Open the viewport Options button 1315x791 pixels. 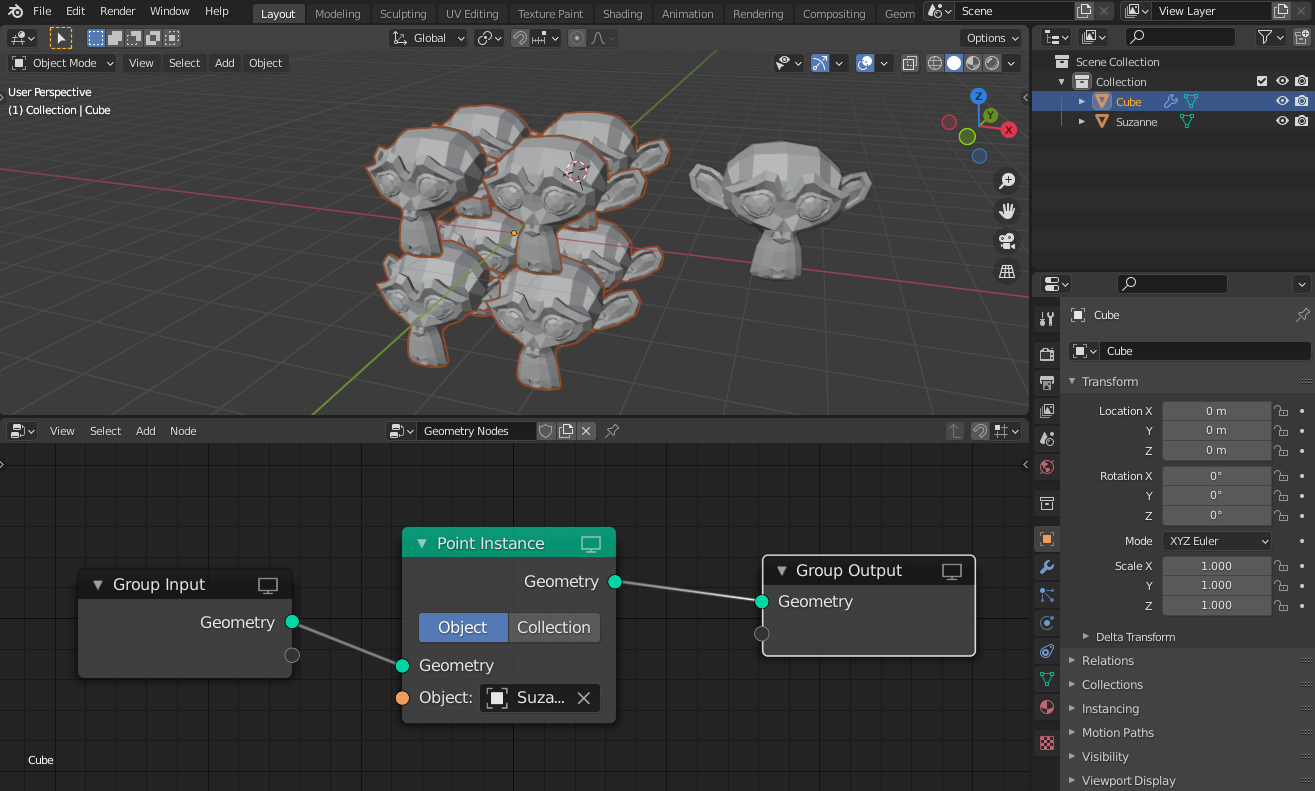[992, 38]
